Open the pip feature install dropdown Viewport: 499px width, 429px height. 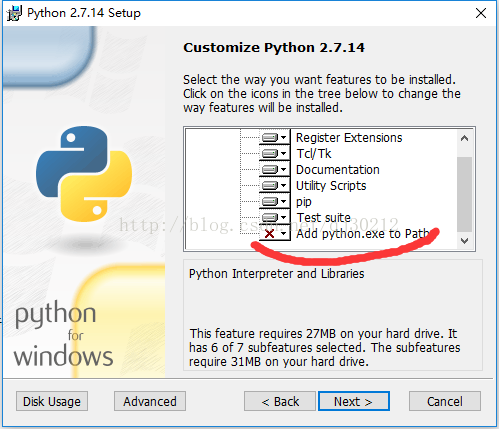(x=275, y=201)
